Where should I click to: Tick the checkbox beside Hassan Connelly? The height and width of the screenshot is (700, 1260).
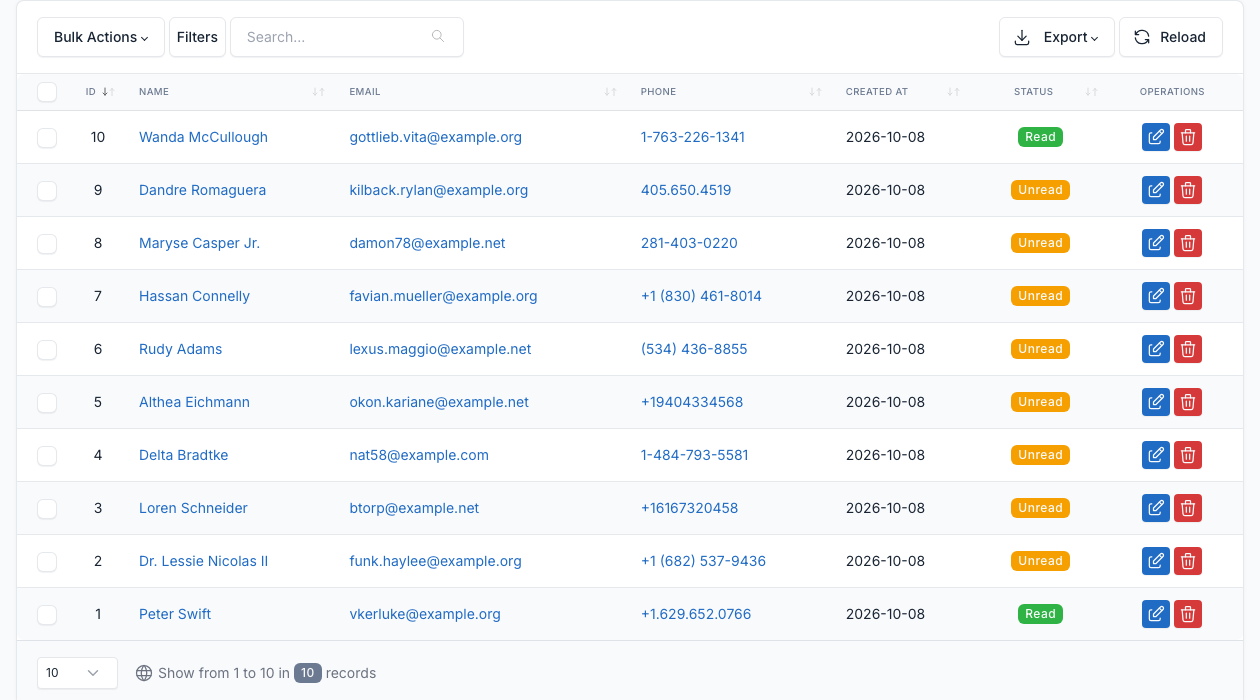(47, 297)
